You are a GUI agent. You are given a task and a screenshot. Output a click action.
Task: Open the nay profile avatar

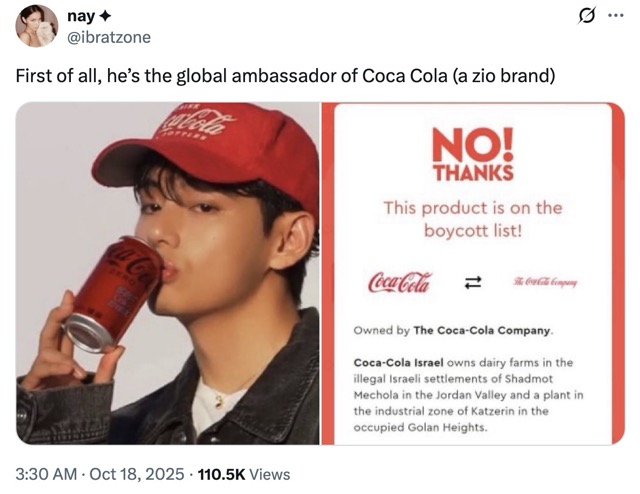click(x=37, y=26)
